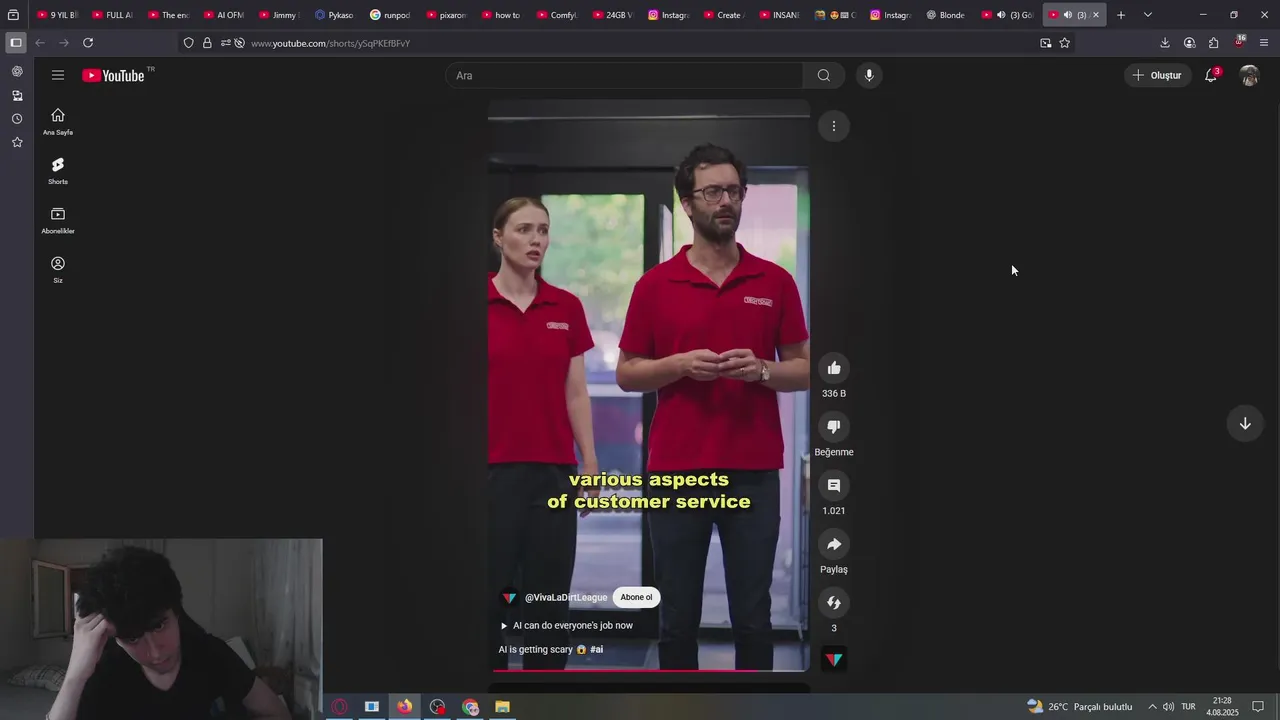Open Chrome from the taskbar
Image resolution: width=1280 pixels, height=720 pixels.
coord(470,707)
